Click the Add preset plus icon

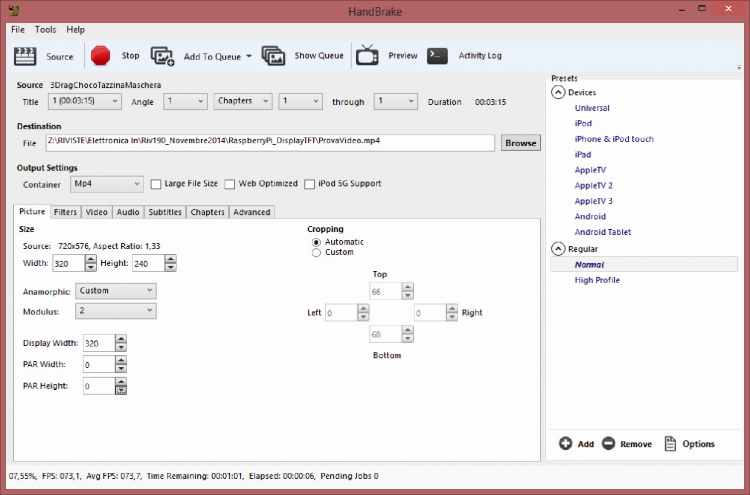tap(565, 443)
